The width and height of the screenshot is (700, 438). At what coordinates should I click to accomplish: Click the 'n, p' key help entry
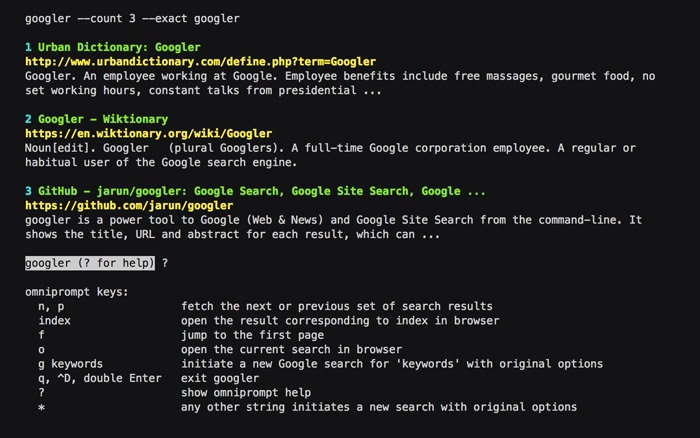(51, 306)
